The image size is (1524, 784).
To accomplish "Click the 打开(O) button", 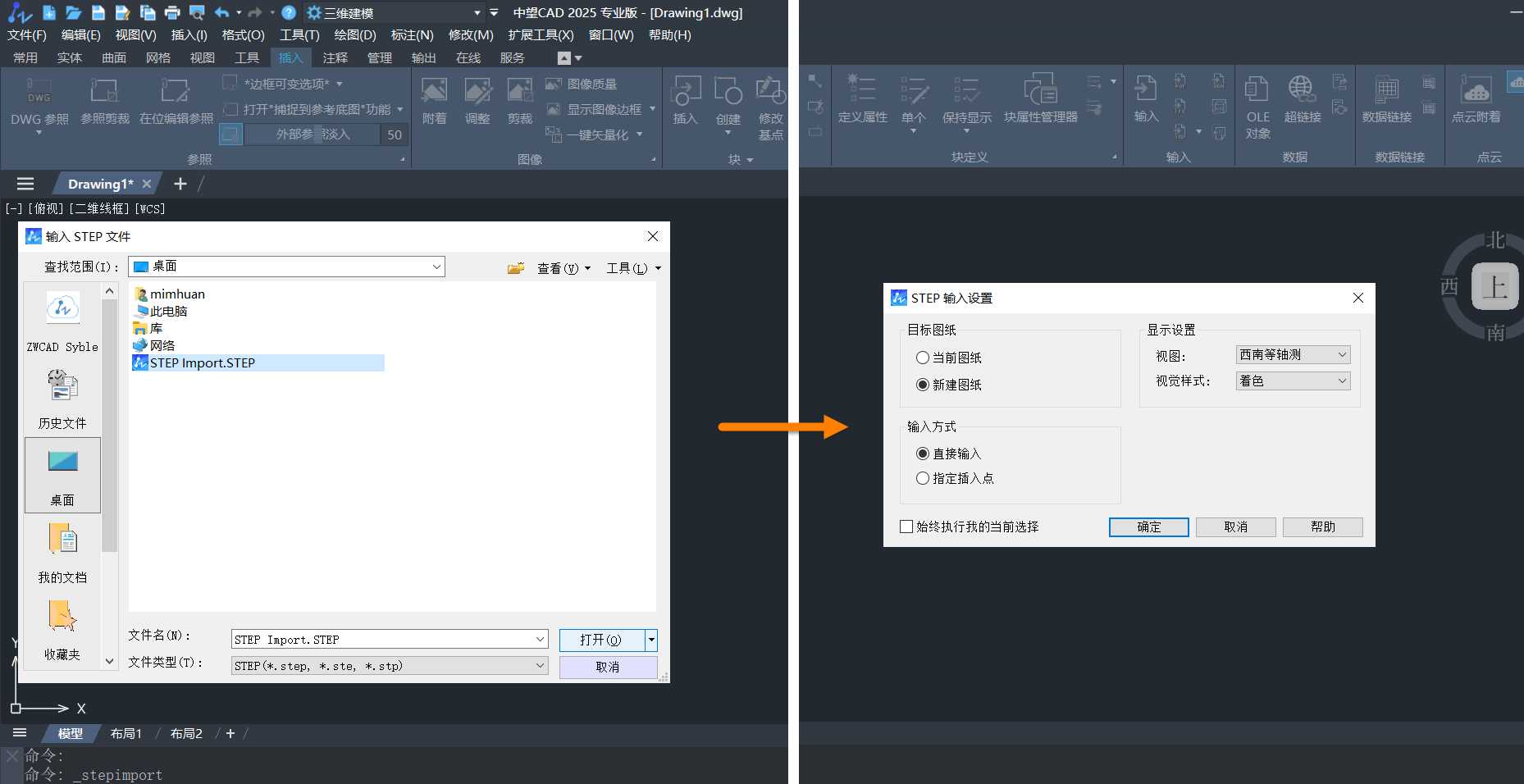I will pyautogui.click(x=600, y=640).
